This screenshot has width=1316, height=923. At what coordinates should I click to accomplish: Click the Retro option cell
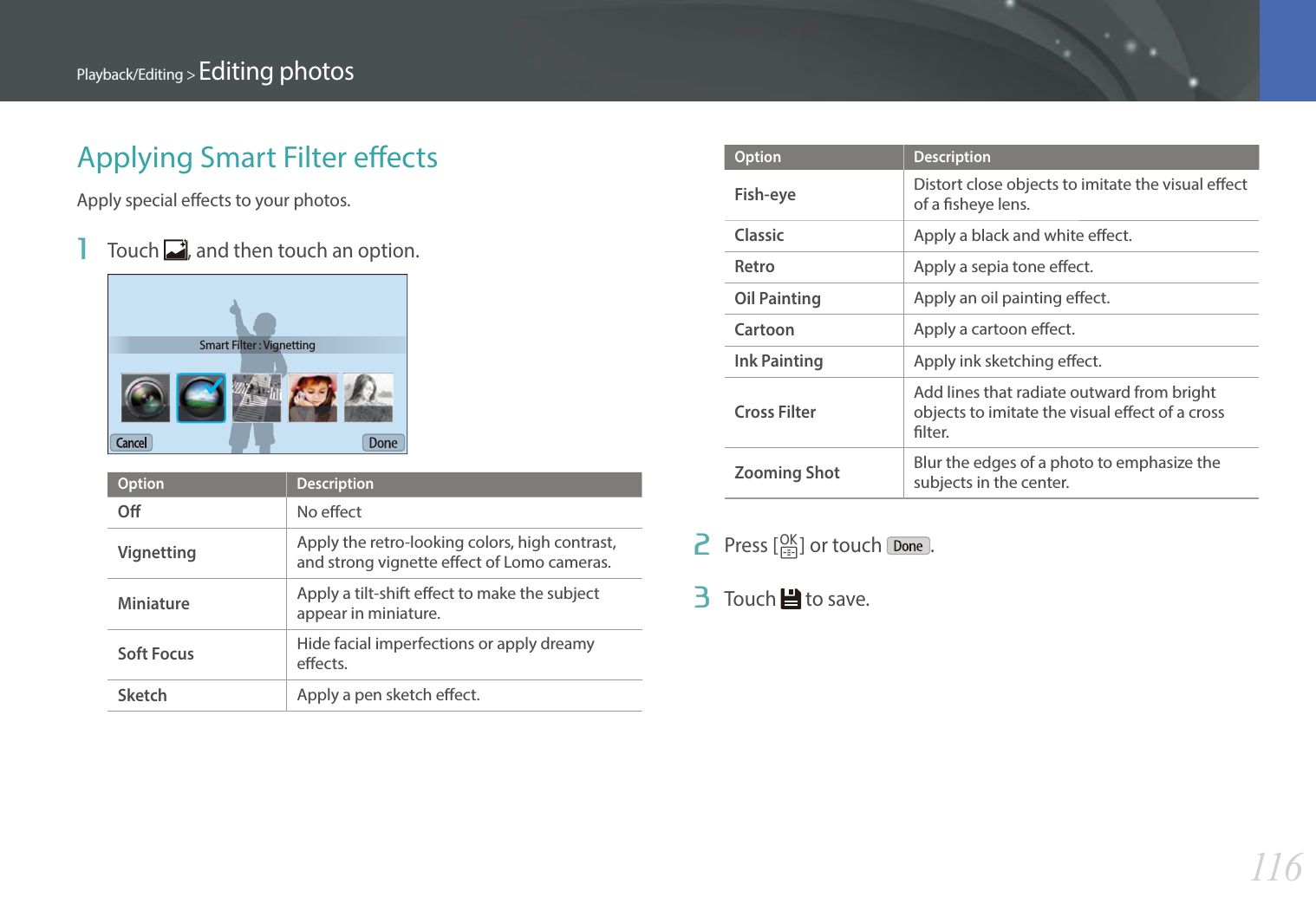[814, 267]
